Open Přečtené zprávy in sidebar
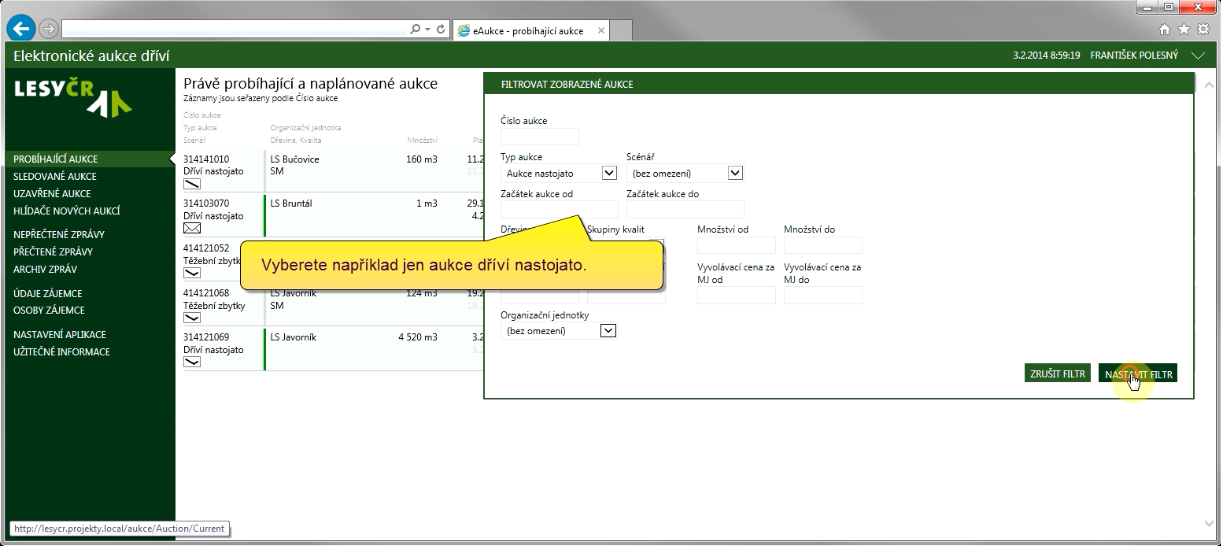The image size is (1221, 546). pos(54,252)
